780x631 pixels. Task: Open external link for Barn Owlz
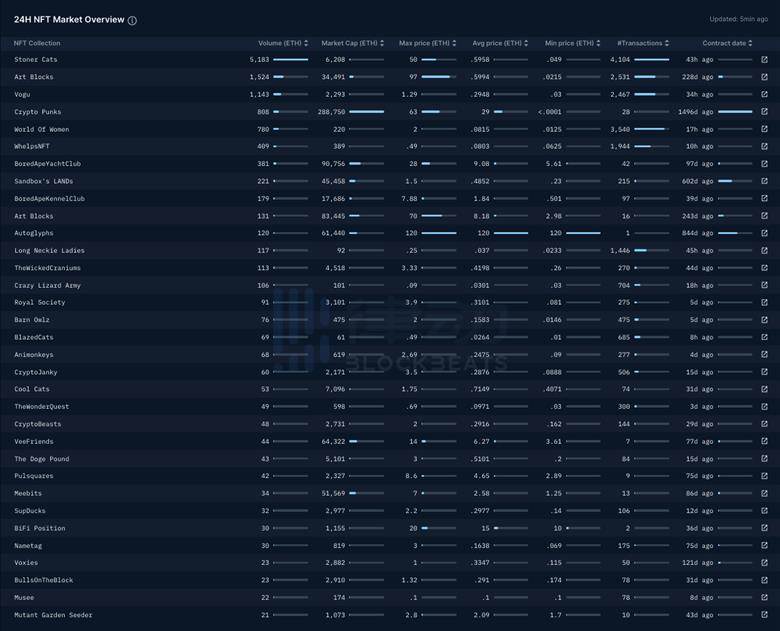click(x=764, y=320)
